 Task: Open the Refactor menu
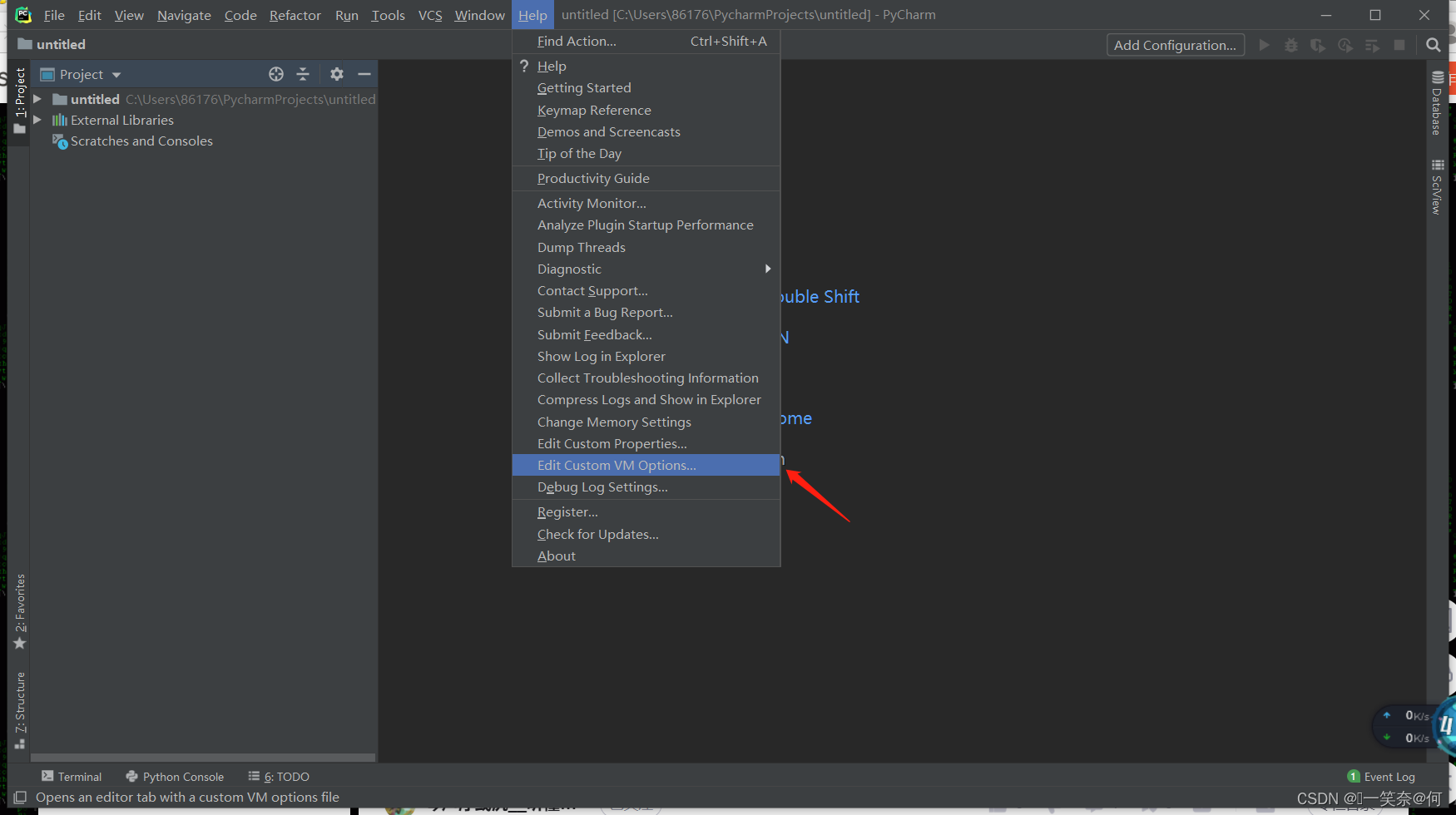[295, 15]
